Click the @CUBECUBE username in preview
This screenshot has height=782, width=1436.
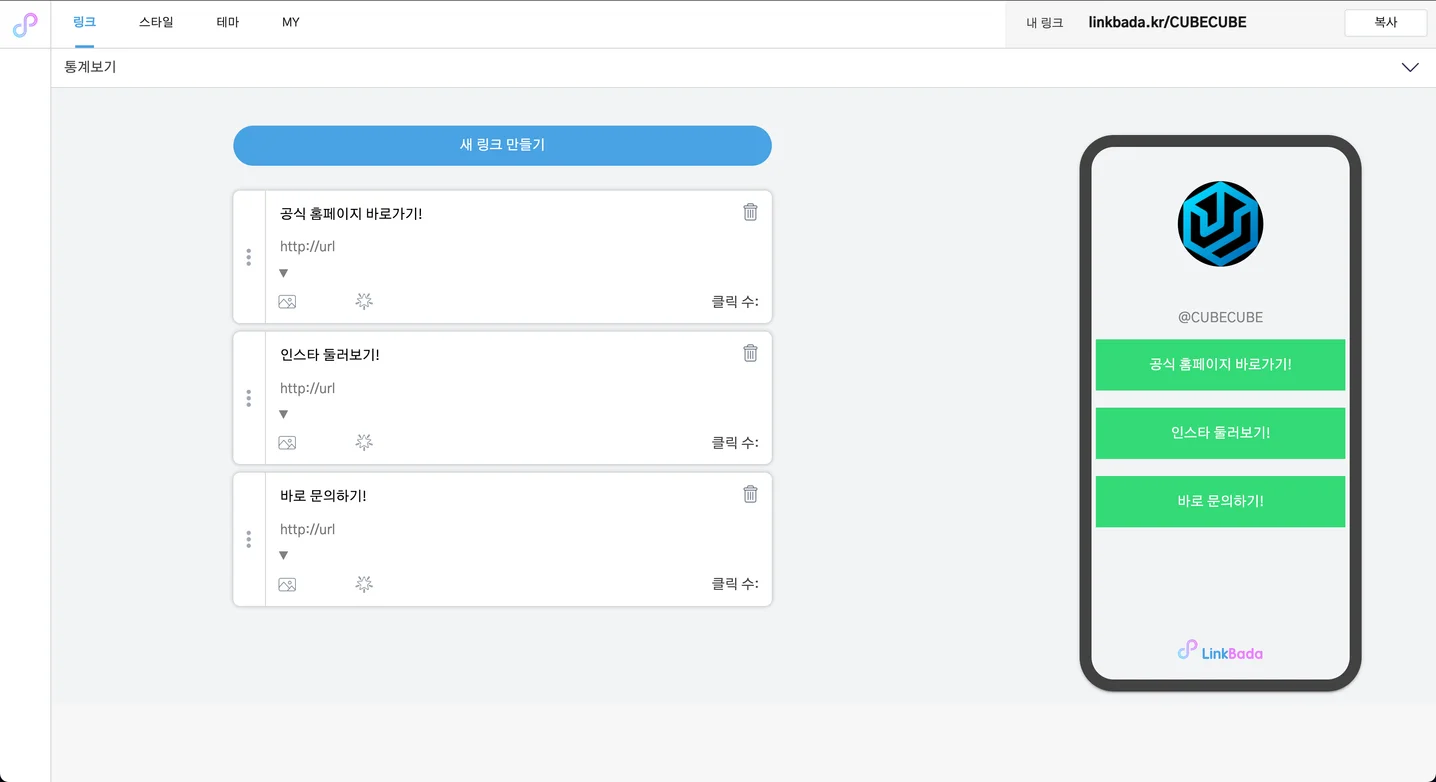1220,317
